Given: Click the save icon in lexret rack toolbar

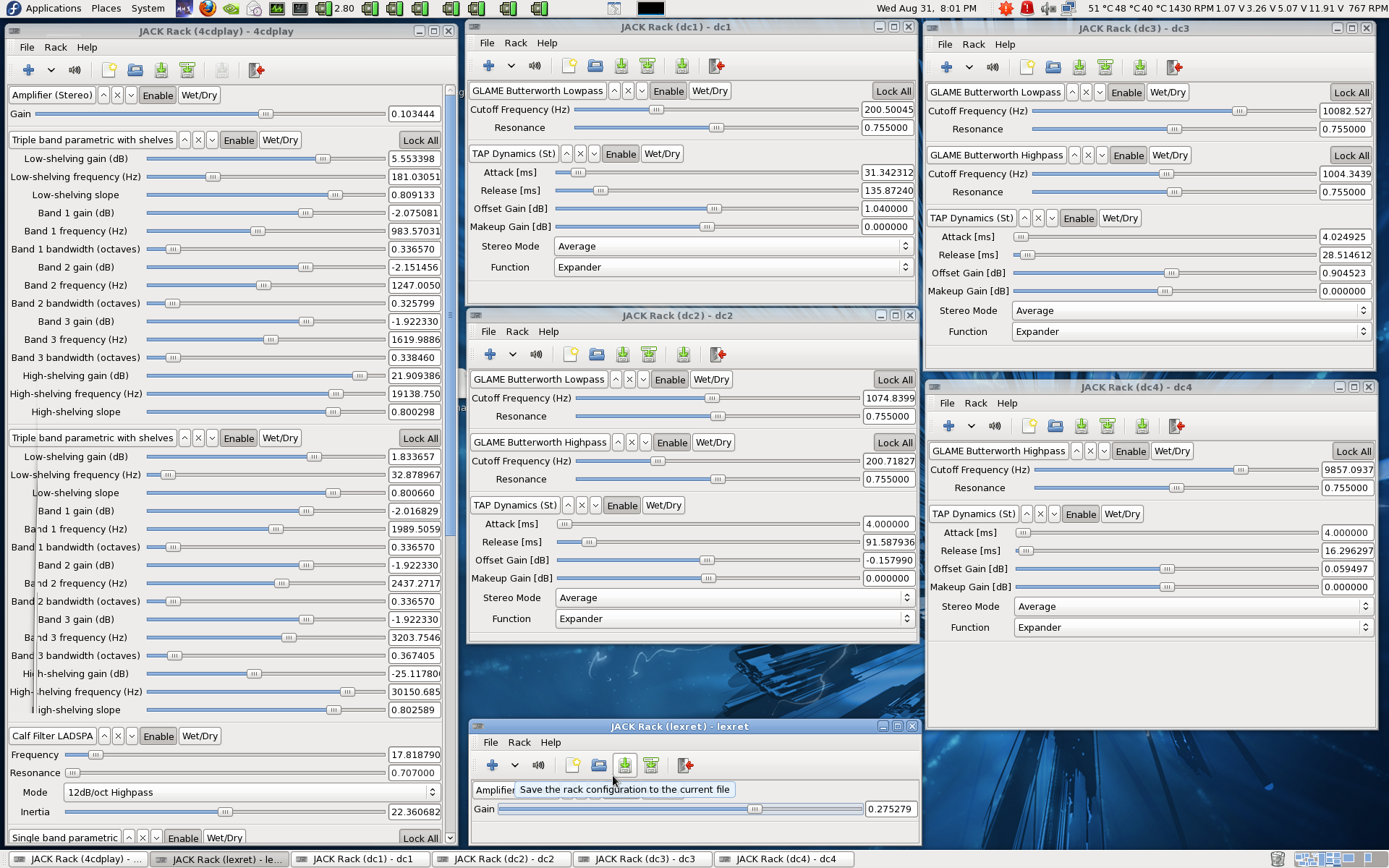Looking at the screenshot, I should 625,765.
